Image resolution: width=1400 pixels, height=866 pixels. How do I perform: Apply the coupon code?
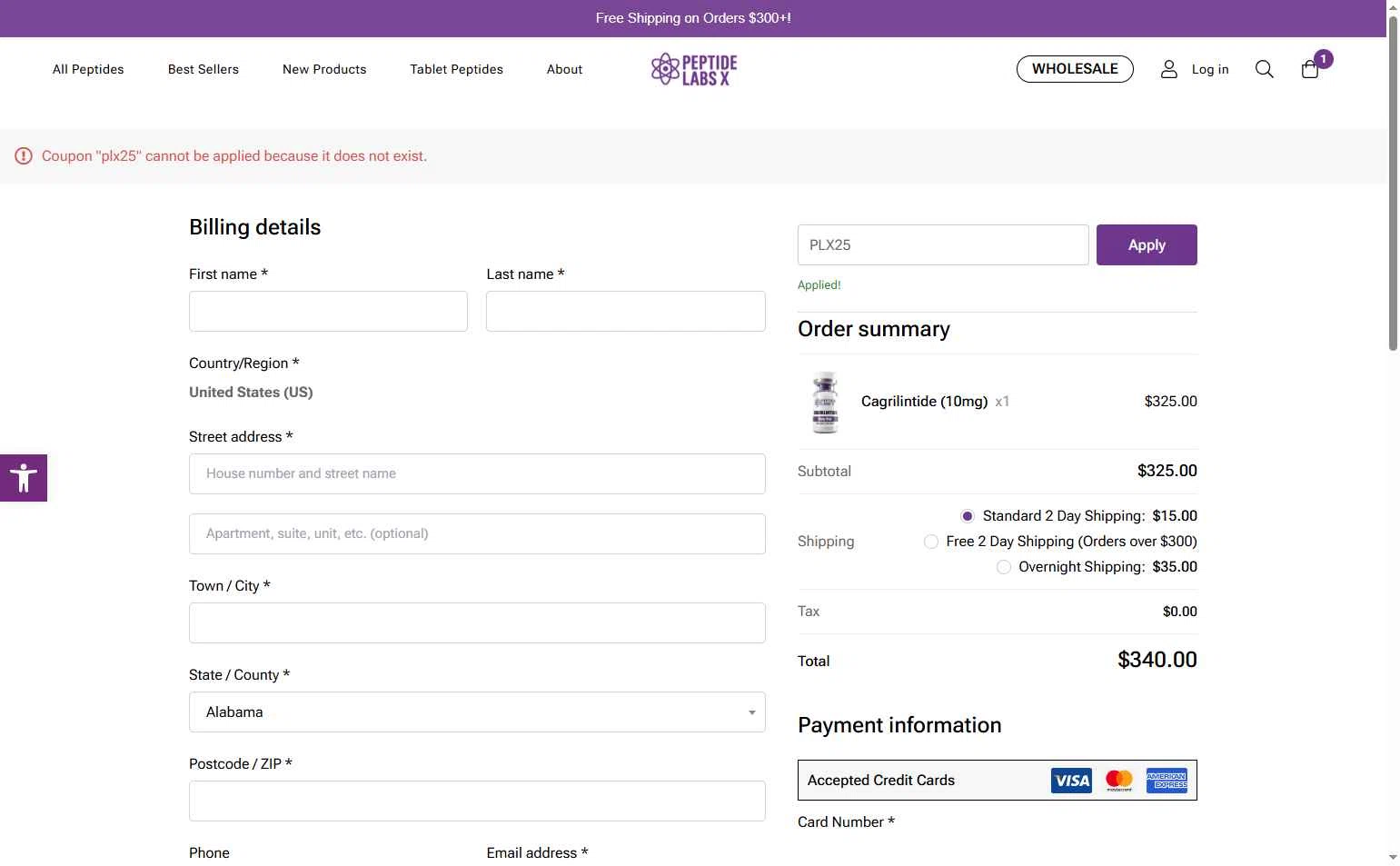[x=1147, y=245]
